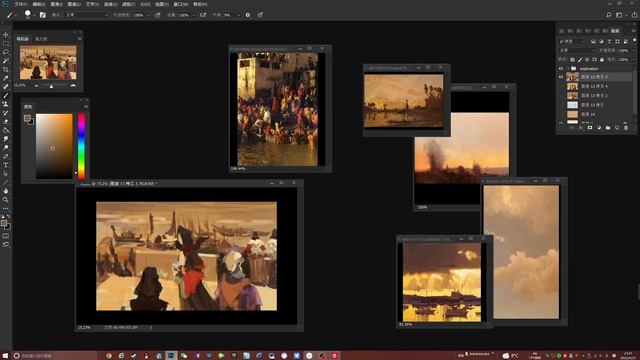This screenshot has width=640, height=360.
Task: Hide the exploration layer group
Action: [561, 68]
